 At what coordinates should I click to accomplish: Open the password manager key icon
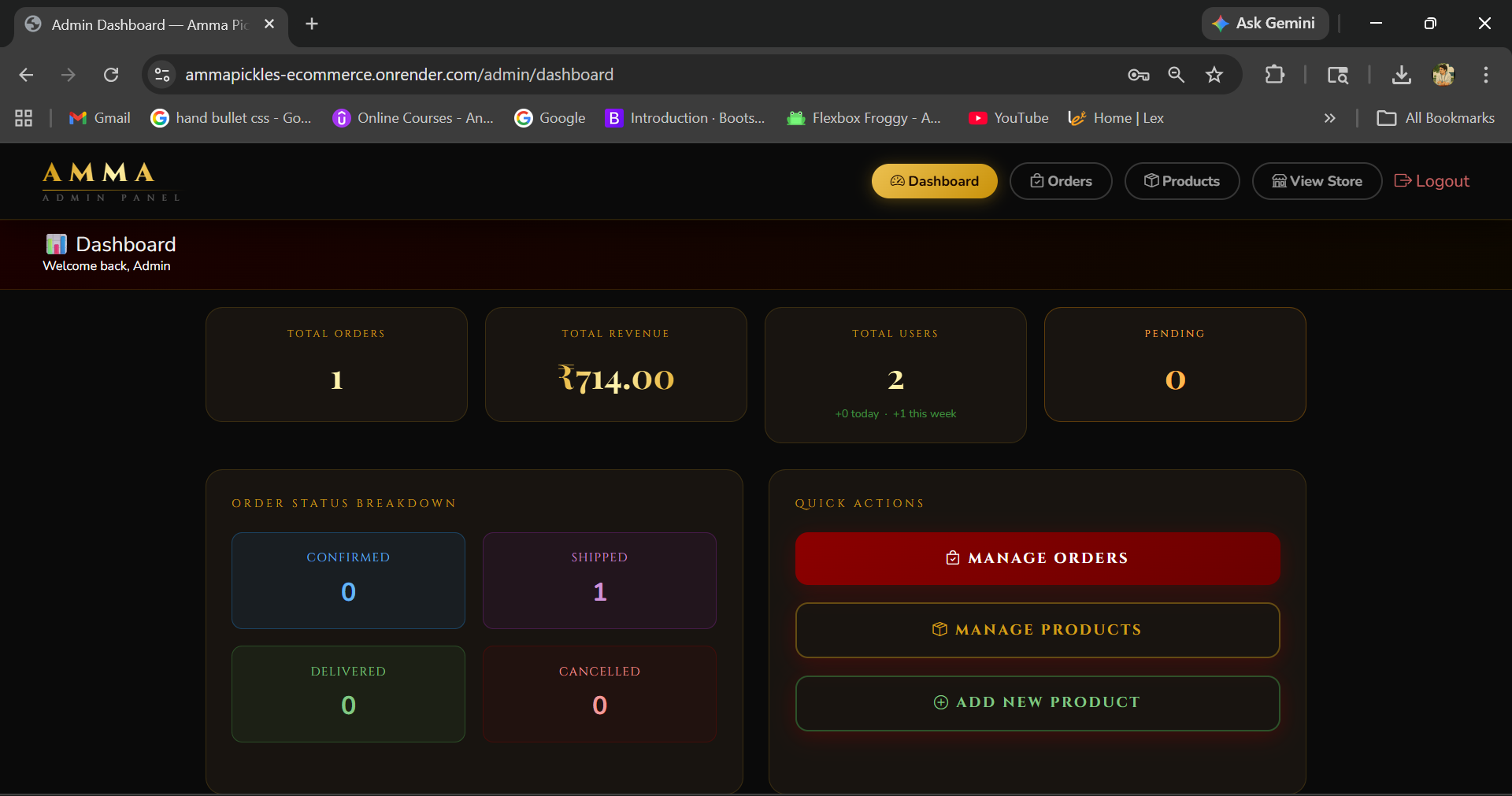1138,75
